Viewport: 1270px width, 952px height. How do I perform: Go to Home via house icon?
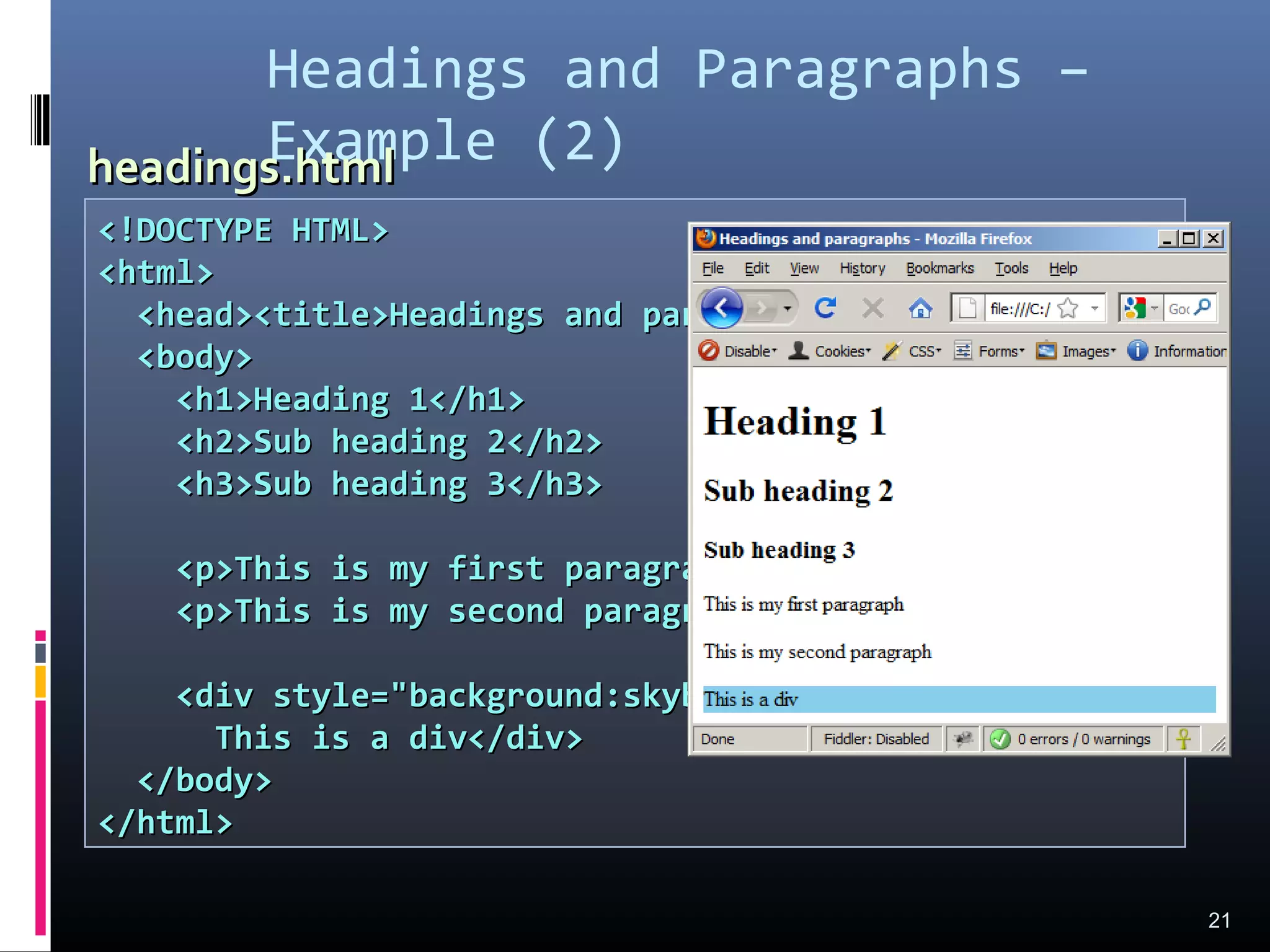(920, 308)
